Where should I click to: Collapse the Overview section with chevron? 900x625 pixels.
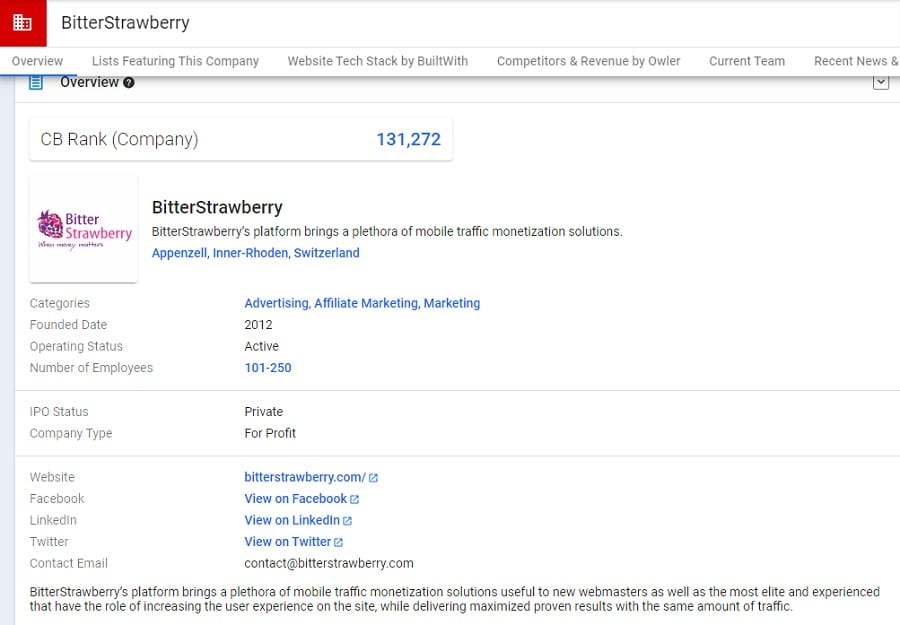(x=881, y=83)
